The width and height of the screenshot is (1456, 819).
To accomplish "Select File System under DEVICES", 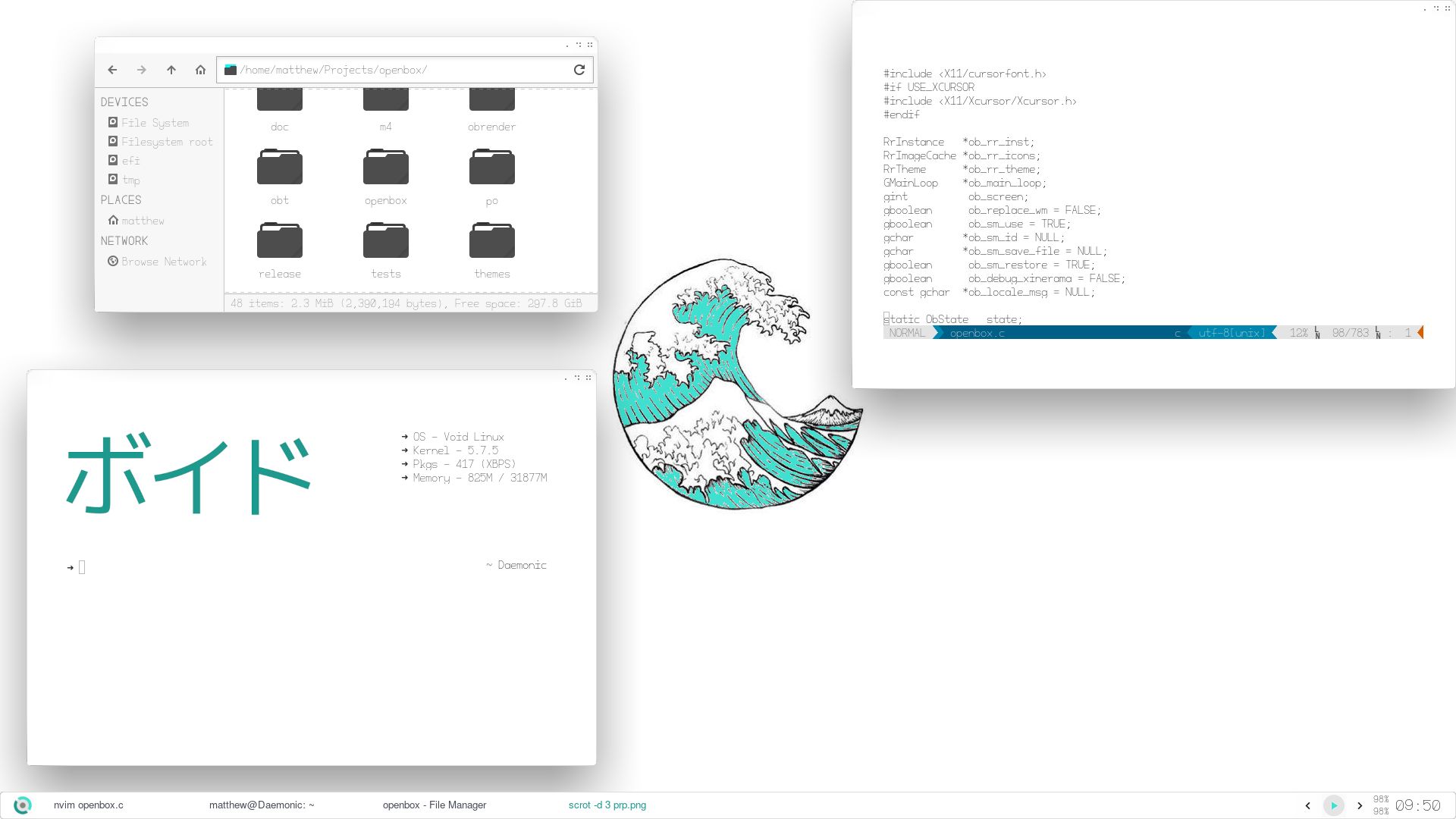I will 155,122.
